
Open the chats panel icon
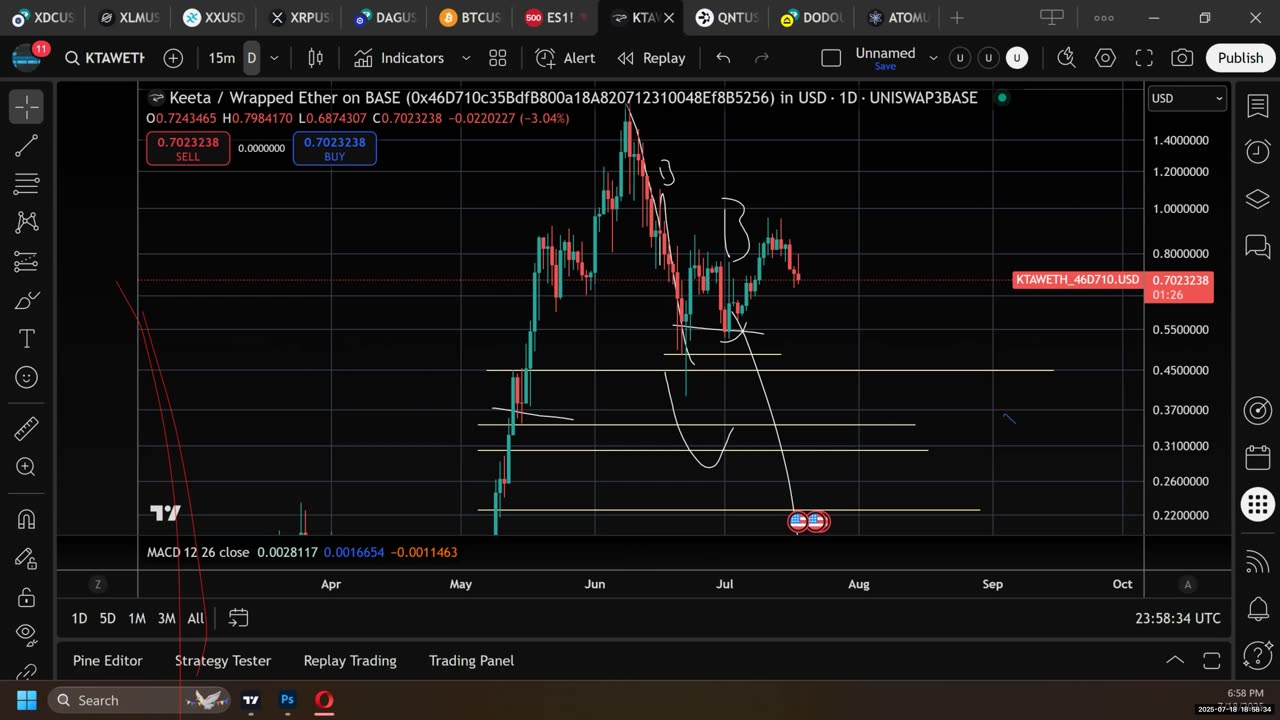[x=1257, y=246]
